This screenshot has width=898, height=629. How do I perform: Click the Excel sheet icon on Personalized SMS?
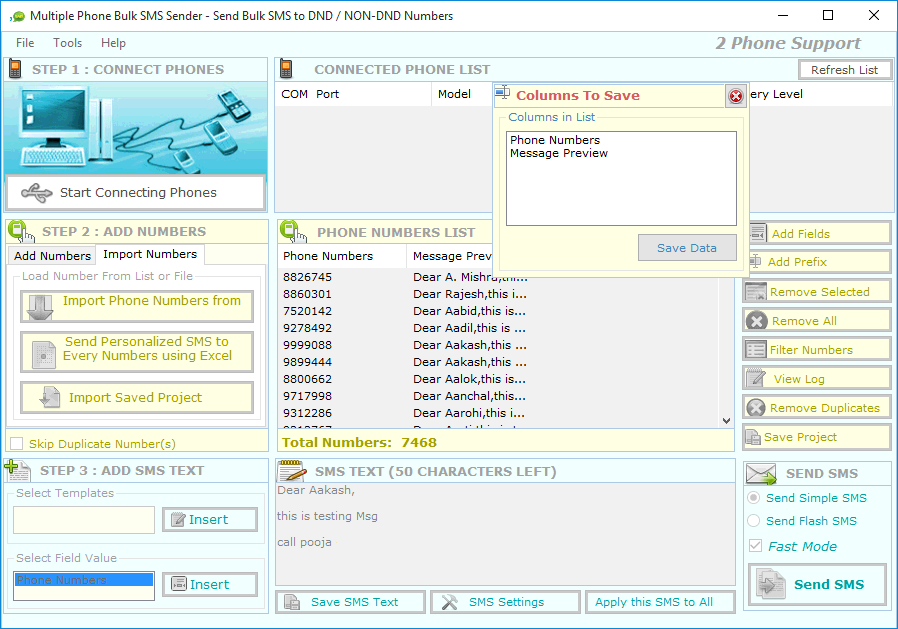point(44,355)
